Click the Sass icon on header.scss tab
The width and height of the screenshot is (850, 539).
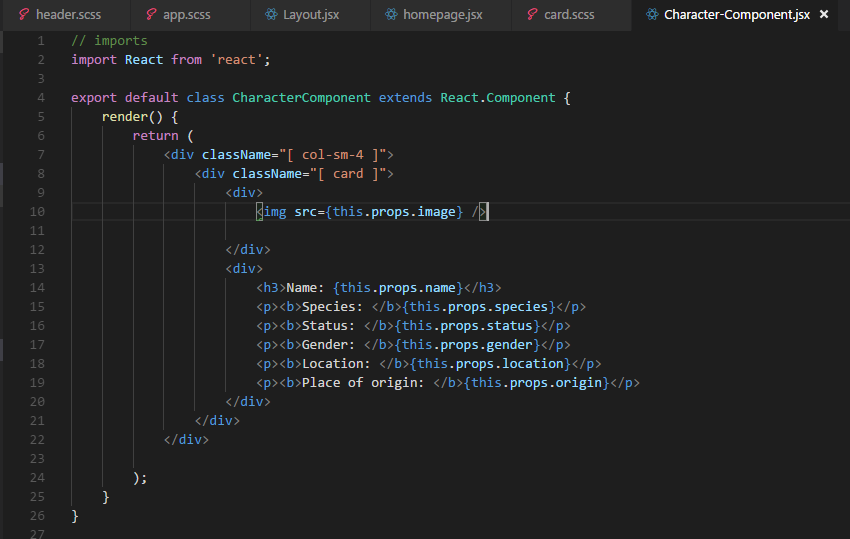coord(24,14)
